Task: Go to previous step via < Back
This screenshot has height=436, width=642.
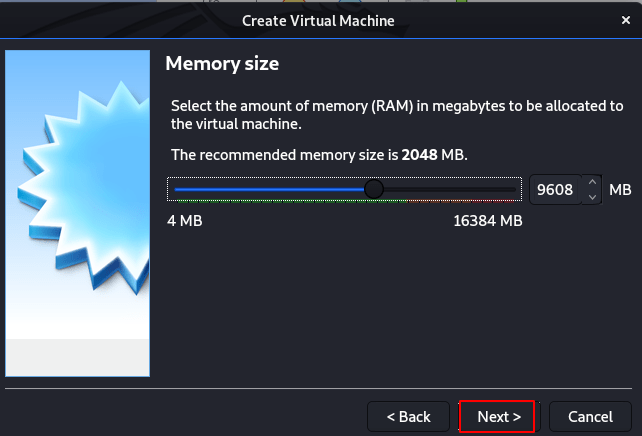Action: coord(409,417)
